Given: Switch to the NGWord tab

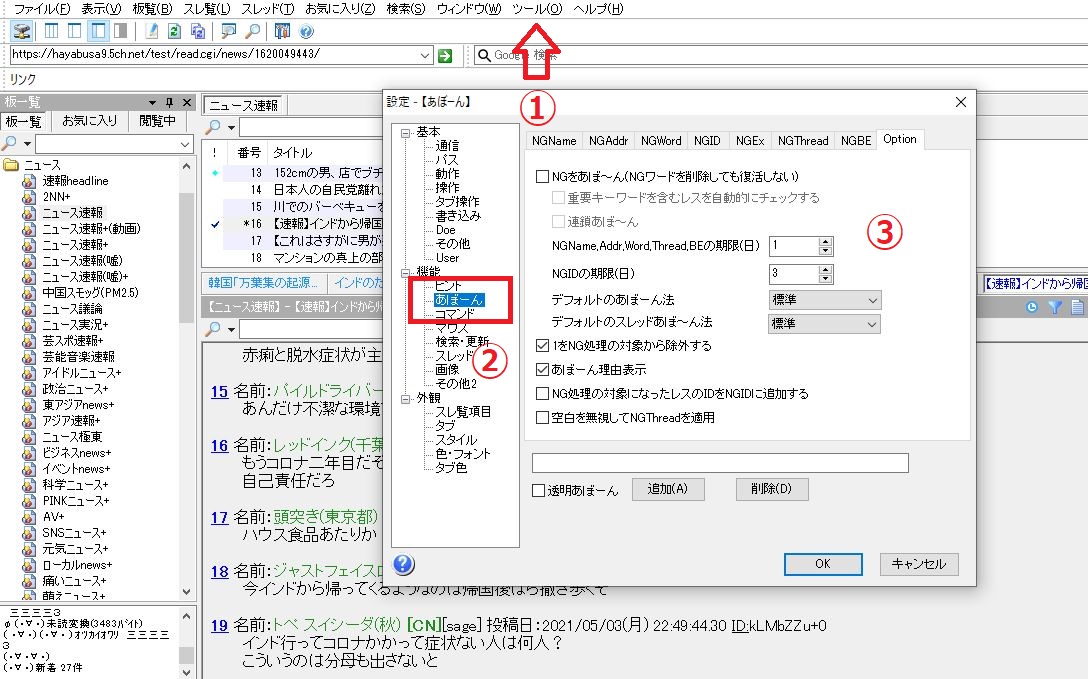Looking at the screenshot, I should 661,141.
